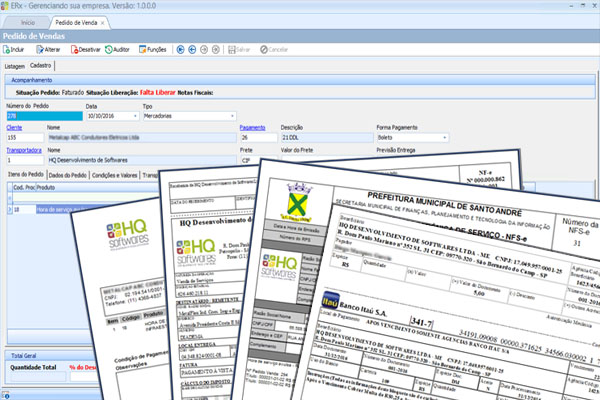Click the Cancelar button
The height and width of the screenshot is (400, 600).
(x=274, y=50)
